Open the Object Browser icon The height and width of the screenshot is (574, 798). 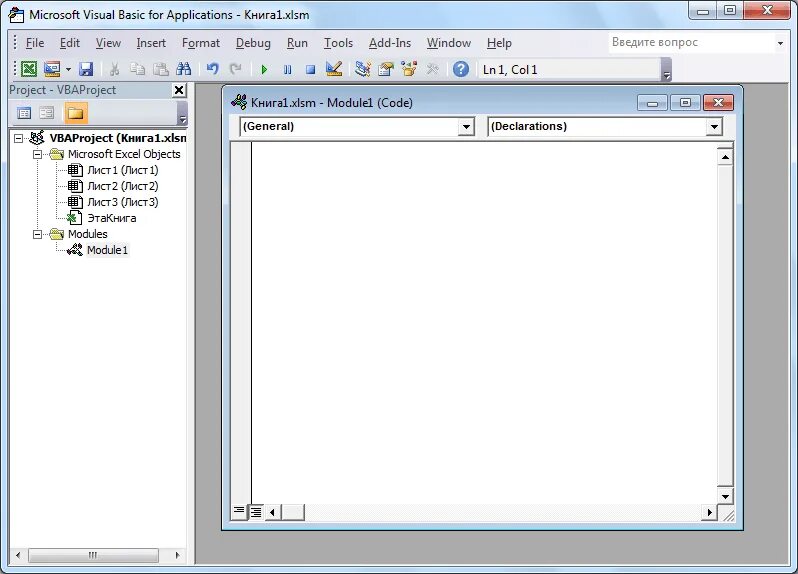tap(409, 69)
